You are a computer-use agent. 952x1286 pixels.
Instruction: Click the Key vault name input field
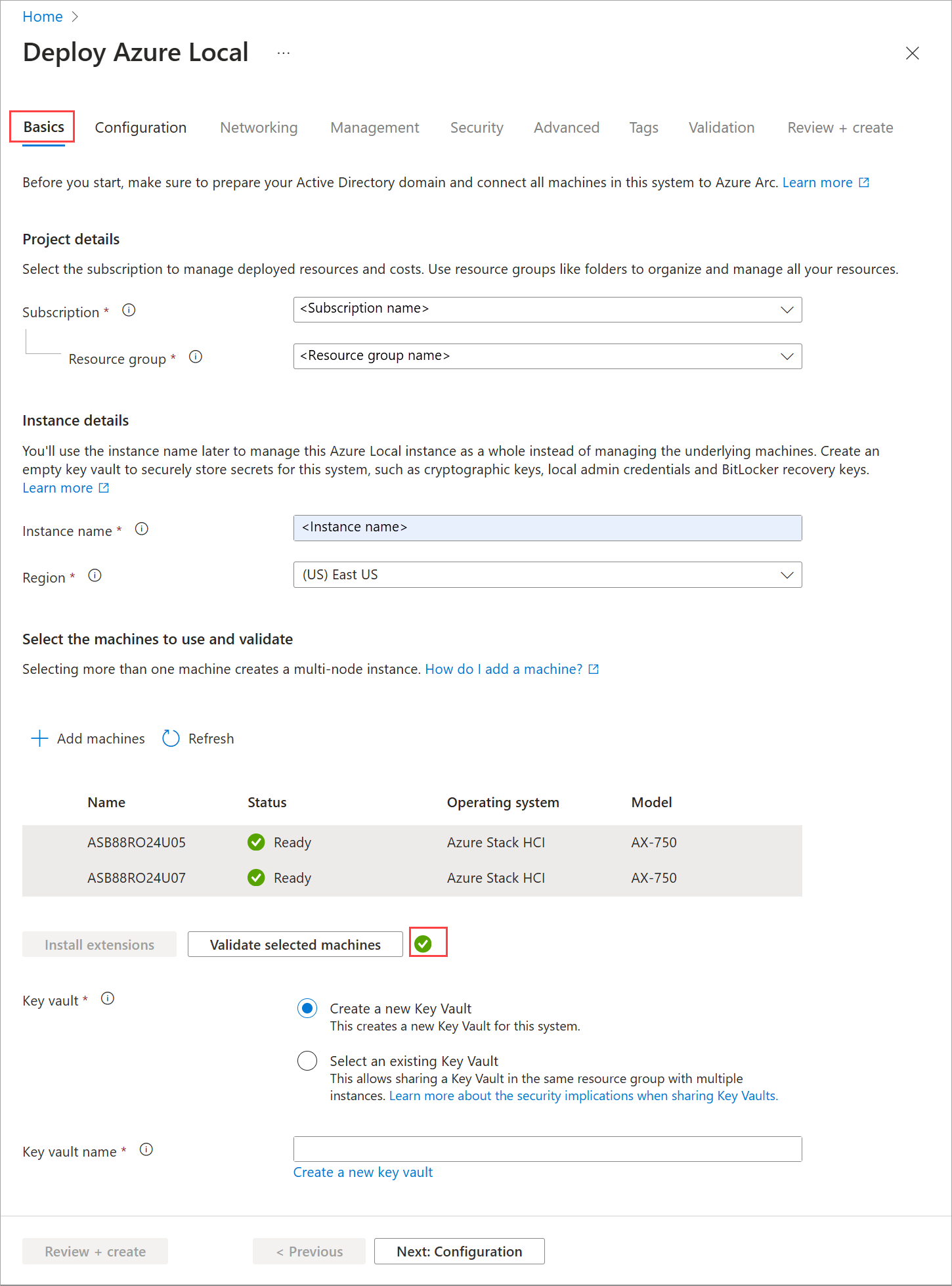[547, 1149]
